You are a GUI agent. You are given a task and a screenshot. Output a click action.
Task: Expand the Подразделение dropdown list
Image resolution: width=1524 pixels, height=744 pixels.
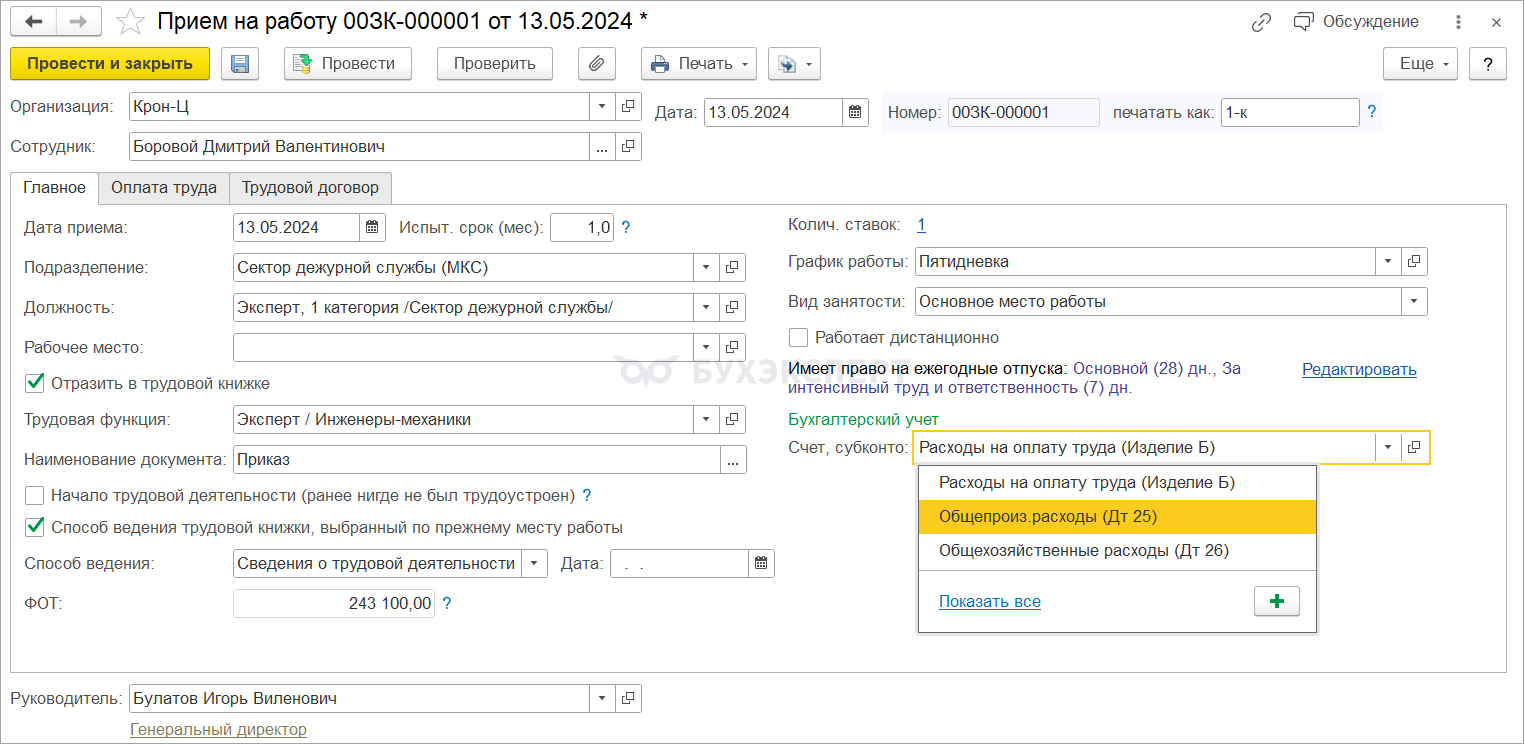tap(706, 268)
